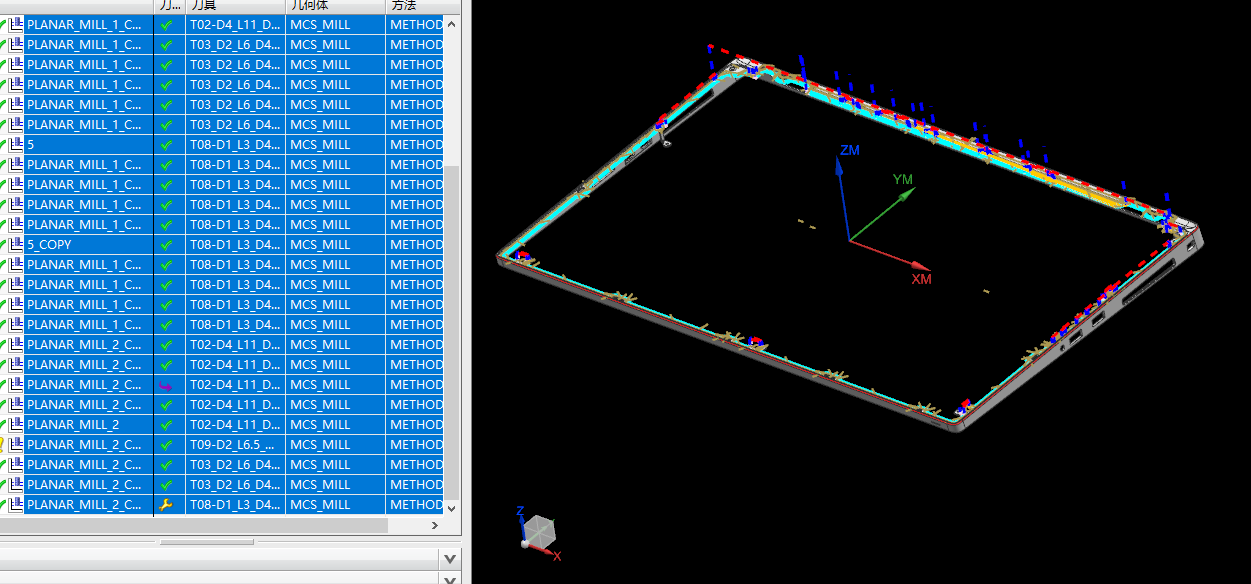Click the green YM axis label

point(903,180)
